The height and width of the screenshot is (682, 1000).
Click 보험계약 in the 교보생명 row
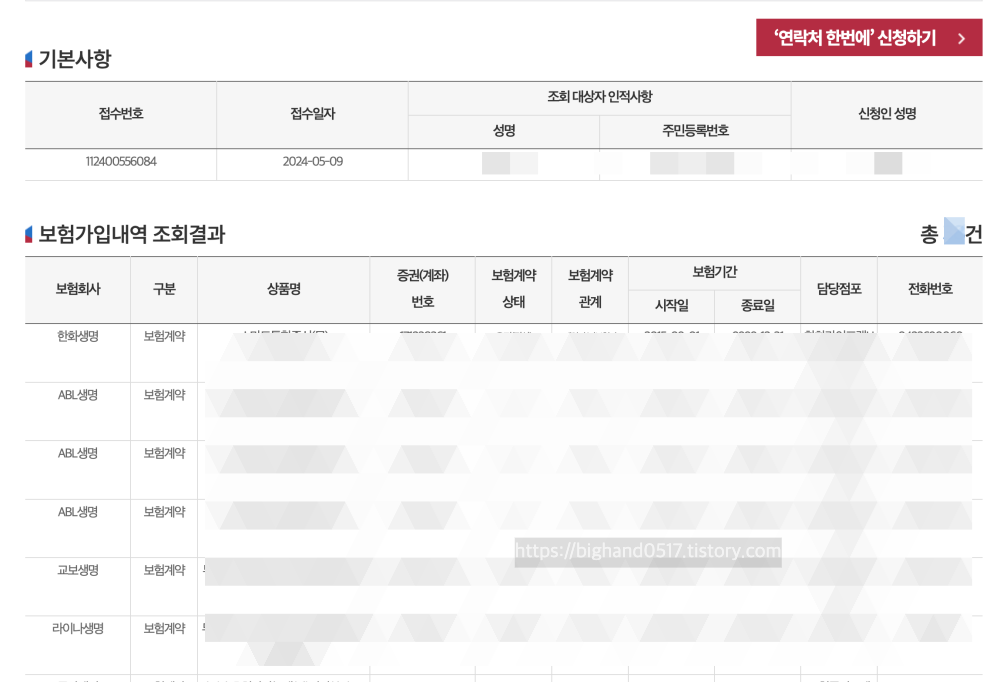[x=164, y=570]
